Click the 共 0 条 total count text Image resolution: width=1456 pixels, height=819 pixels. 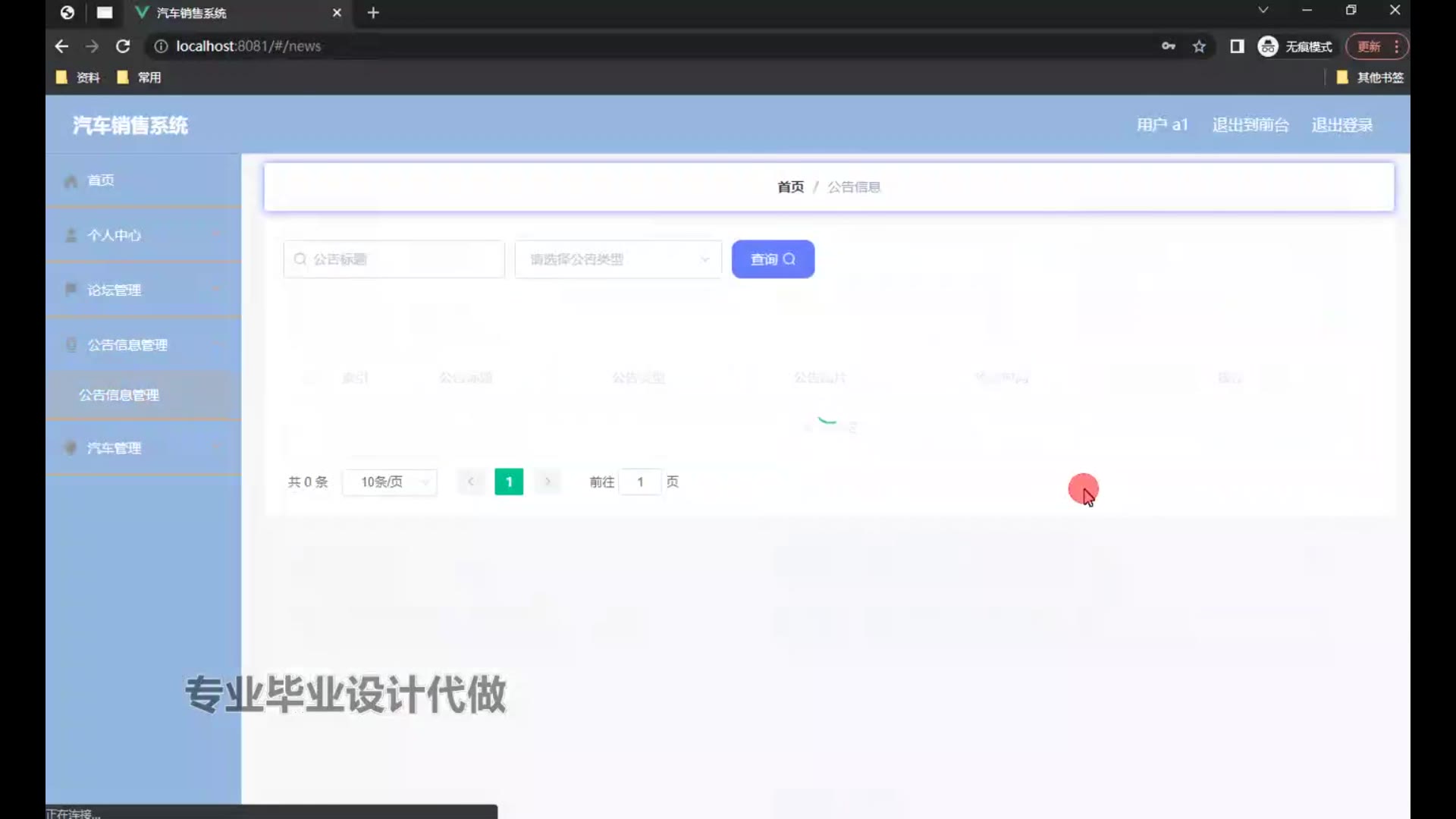pos(308,482)
